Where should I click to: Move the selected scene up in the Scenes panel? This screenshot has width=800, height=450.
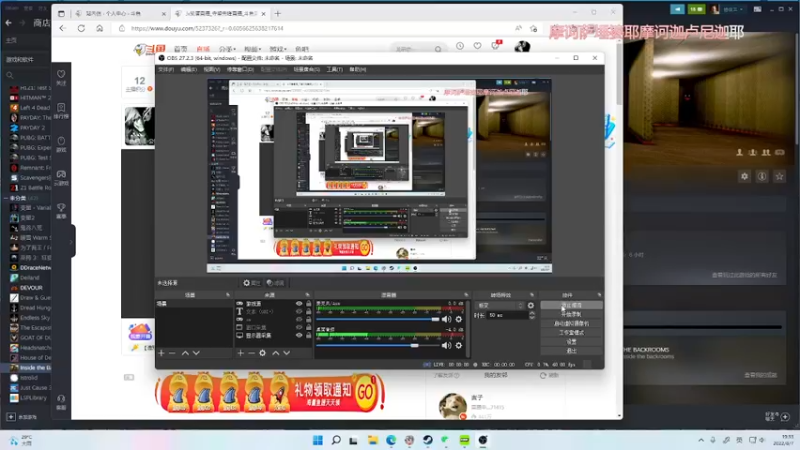point(185,353)
